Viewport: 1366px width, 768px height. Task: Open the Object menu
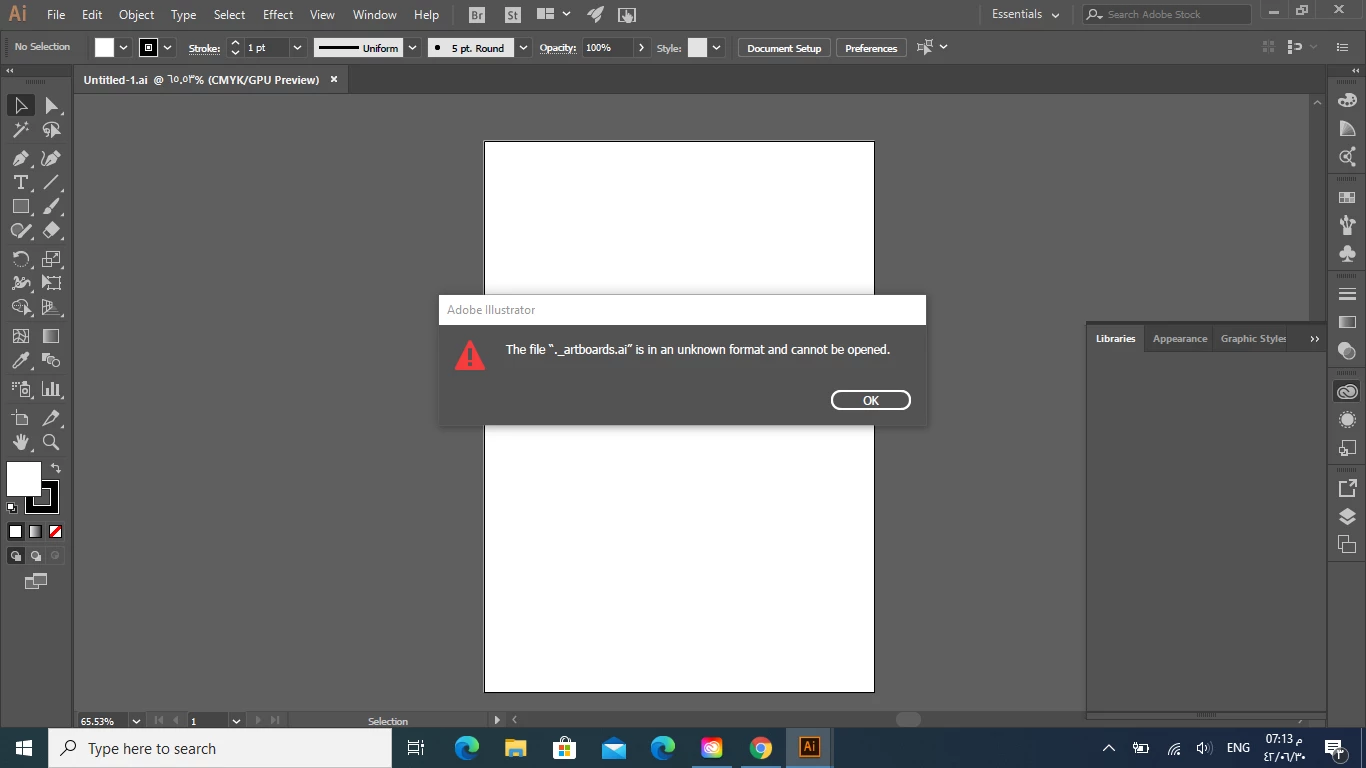tap(136, 15)
